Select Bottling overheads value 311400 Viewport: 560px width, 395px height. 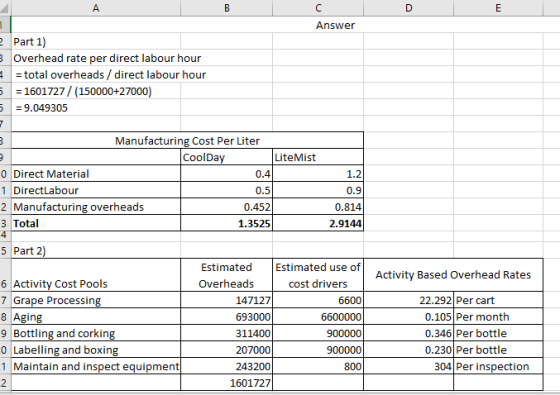pos(226,333)
